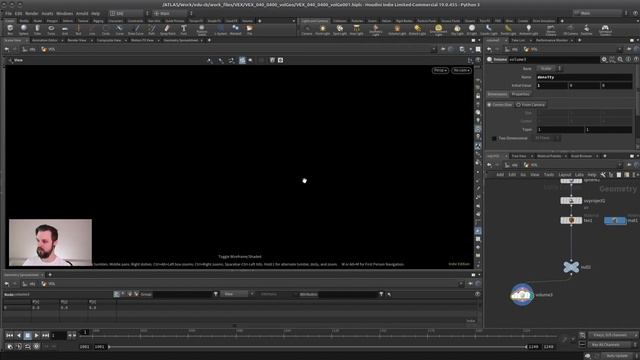Open the Render menu

pos(31,13)
